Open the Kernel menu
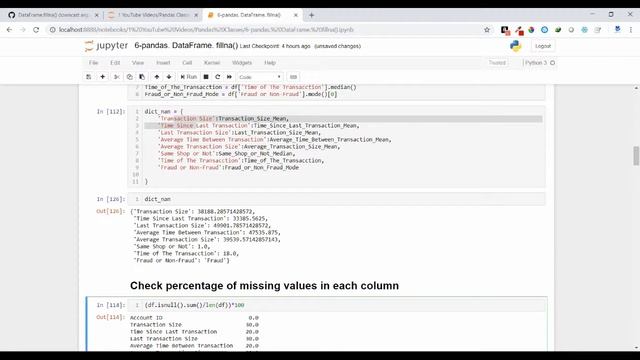 tap(212, 63)
